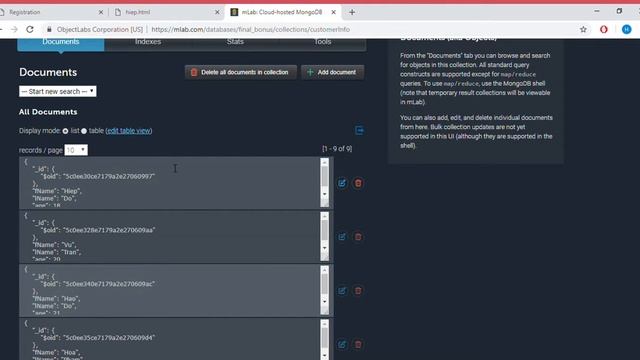
Task: Click scrollbar of the Hiep document box
Action: coord(324,176)
